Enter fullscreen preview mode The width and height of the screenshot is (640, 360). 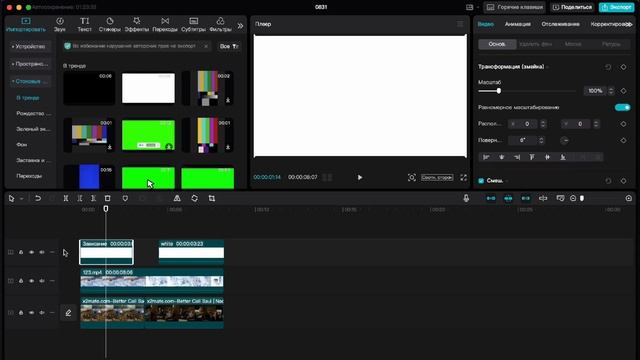463,178
